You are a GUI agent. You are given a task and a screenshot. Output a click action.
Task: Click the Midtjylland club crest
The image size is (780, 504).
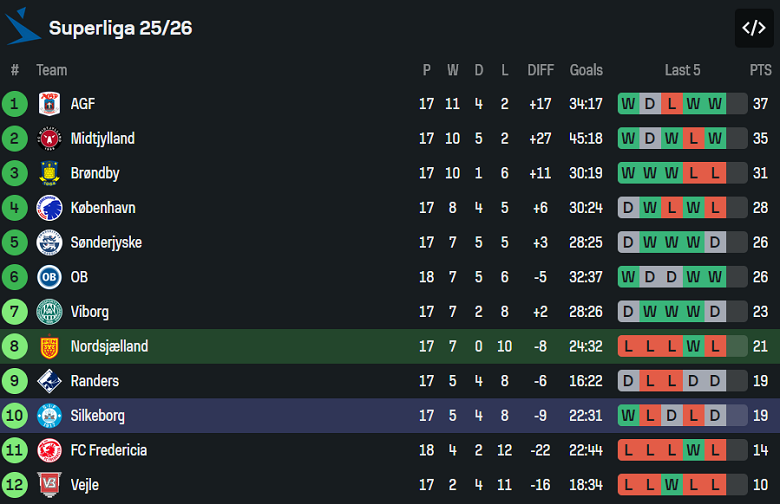click(49, 139)
